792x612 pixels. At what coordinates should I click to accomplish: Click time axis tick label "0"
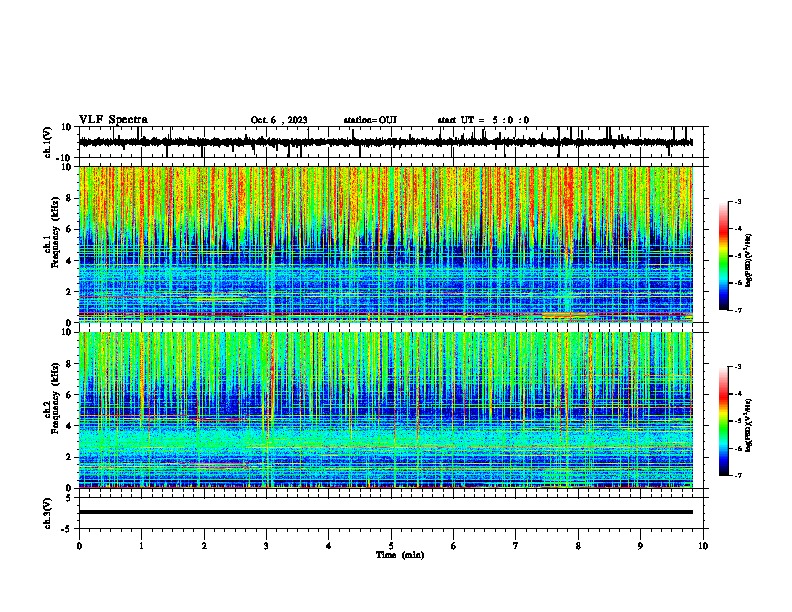(79, 546)
